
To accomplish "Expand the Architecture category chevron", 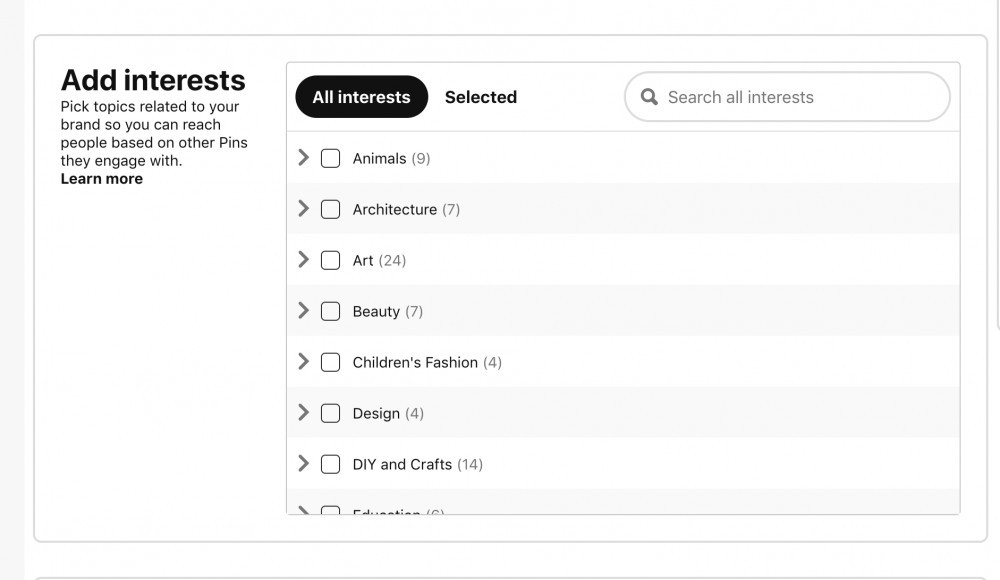I will coord(304,209).
